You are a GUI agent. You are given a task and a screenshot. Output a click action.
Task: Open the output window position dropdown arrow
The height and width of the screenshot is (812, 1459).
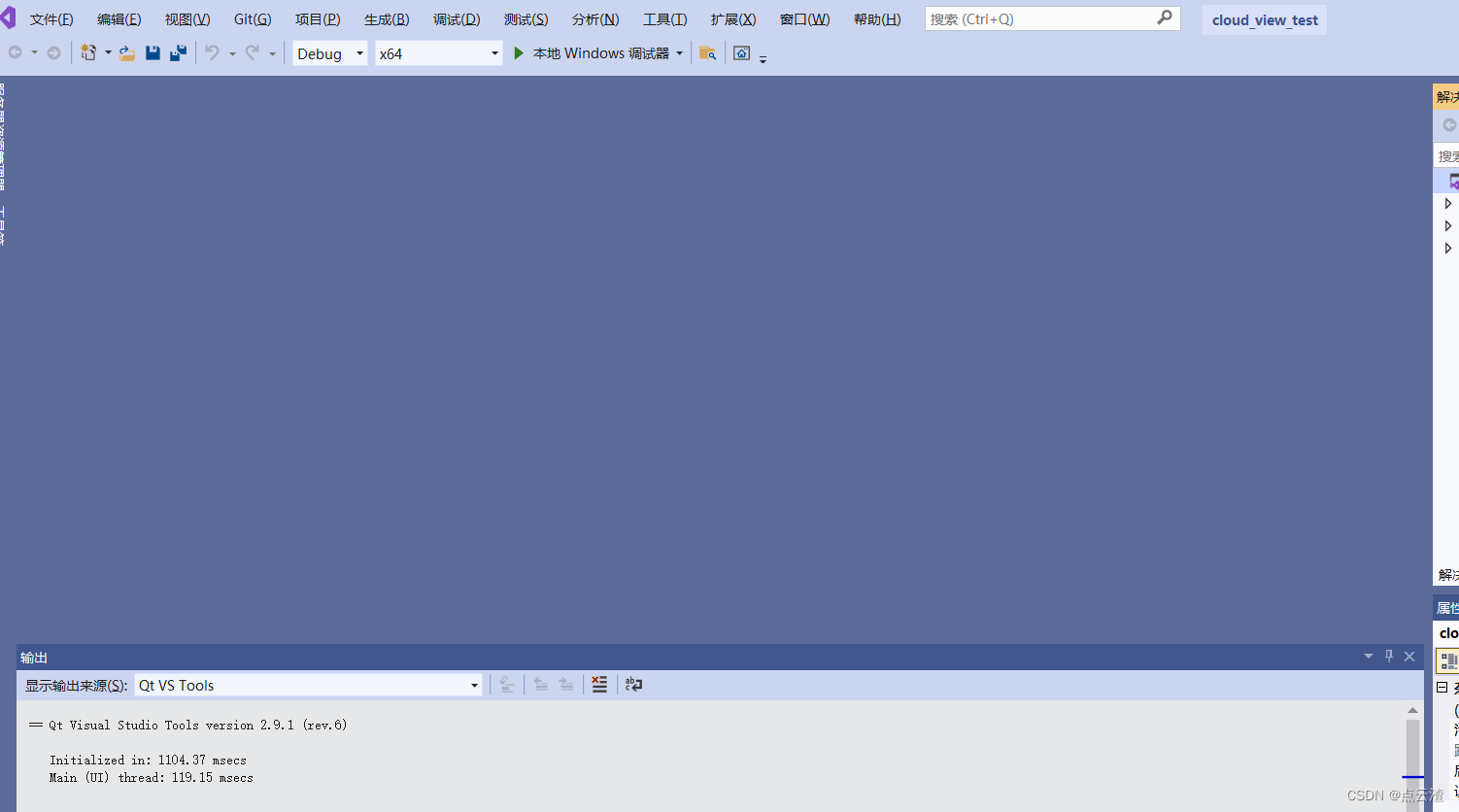tap(1369, 657)
